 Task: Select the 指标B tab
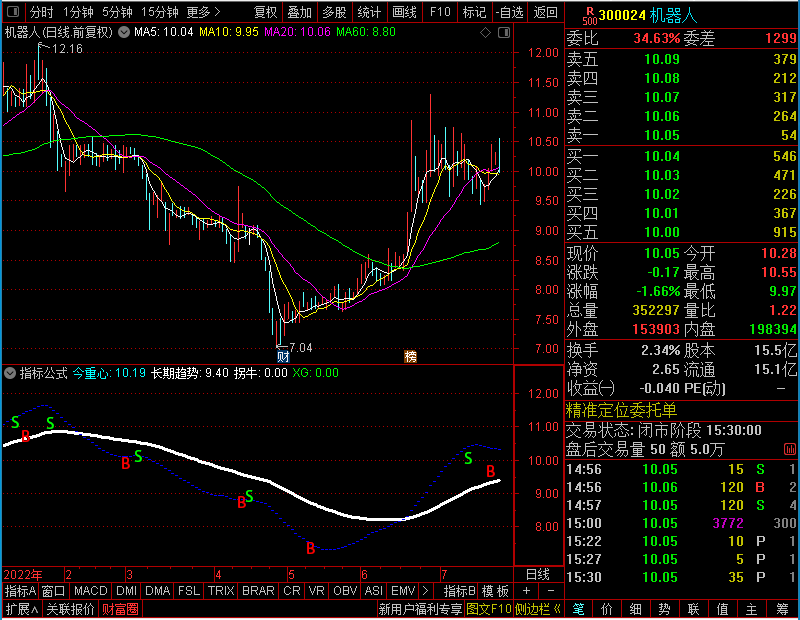460,591
